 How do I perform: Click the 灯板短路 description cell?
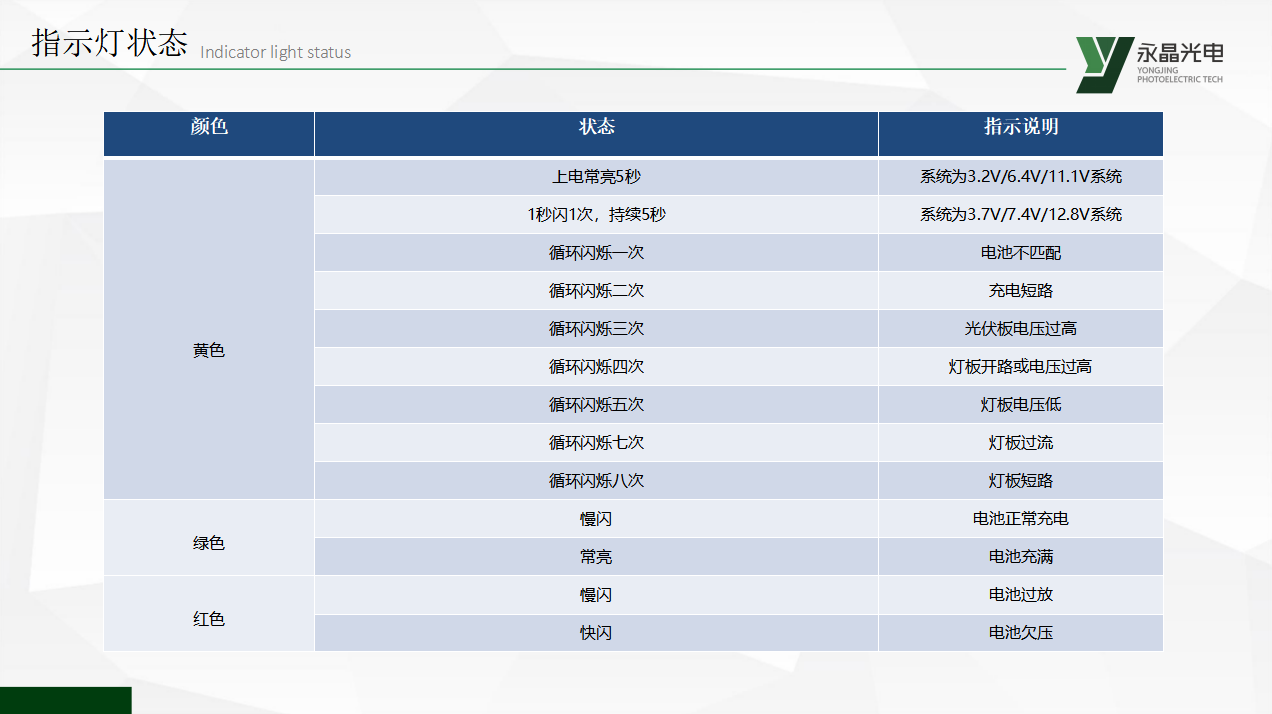pyautogui.click(x=1021, y=481)
